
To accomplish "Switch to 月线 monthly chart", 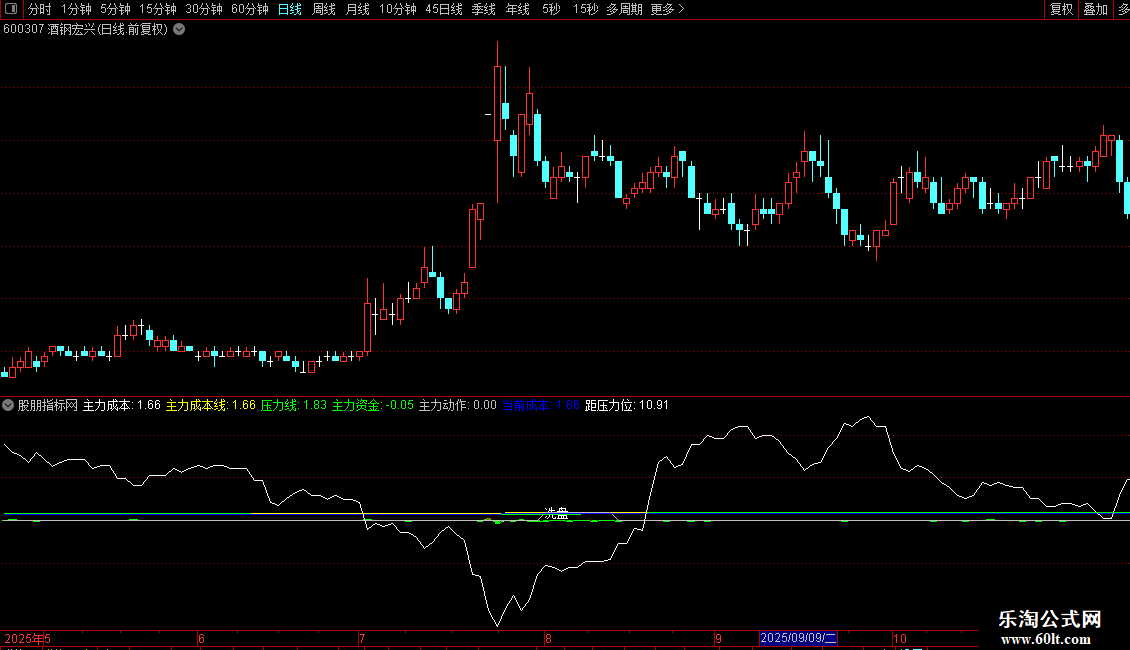I will click(357, 9).
